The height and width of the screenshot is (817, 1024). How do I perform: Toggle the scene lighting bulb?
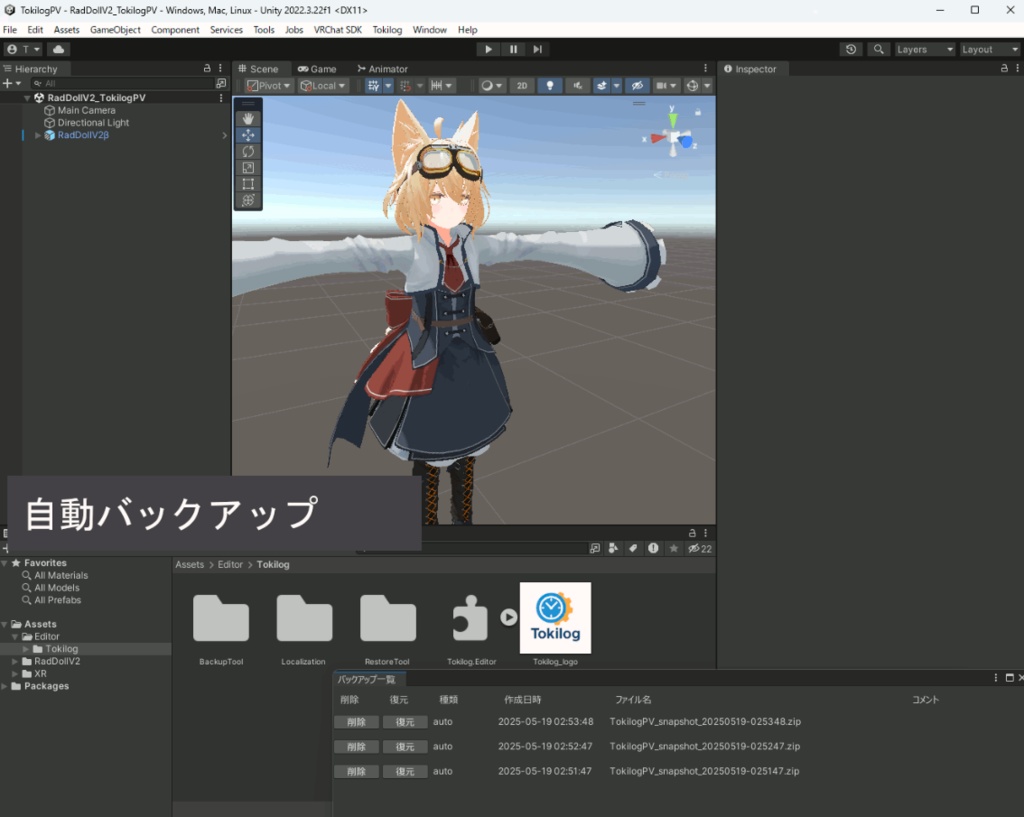point(550,85)
